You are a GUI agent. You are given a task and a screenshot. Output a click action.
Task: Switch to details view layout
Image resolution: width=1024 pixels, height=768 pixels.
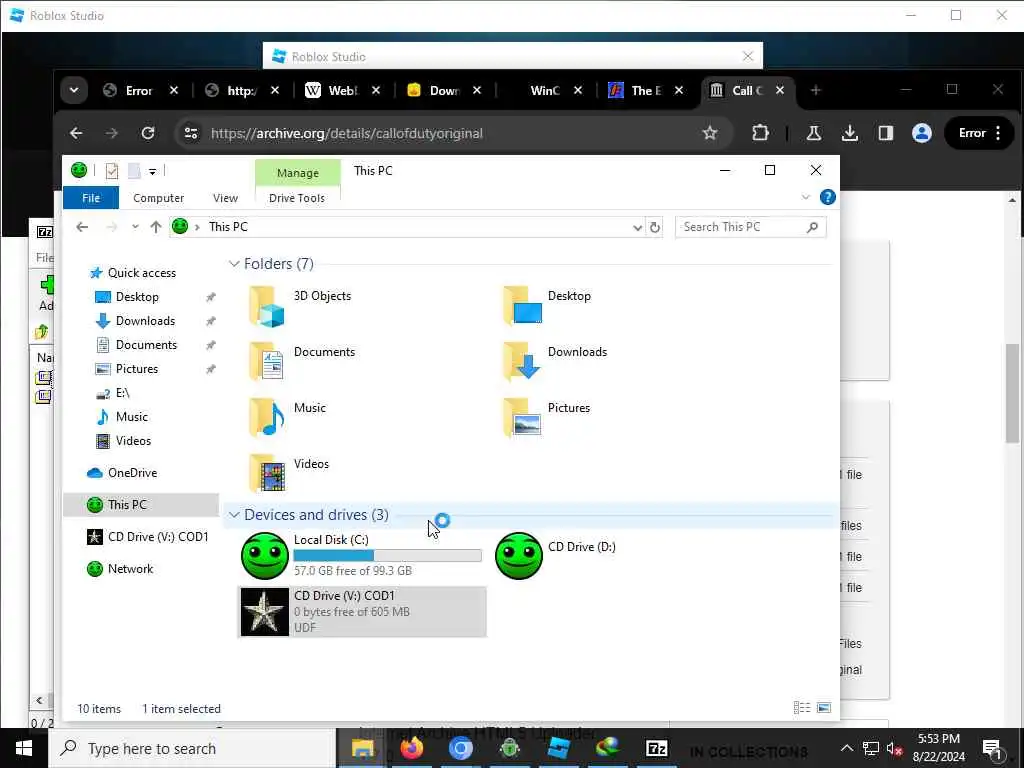point(801,707)
